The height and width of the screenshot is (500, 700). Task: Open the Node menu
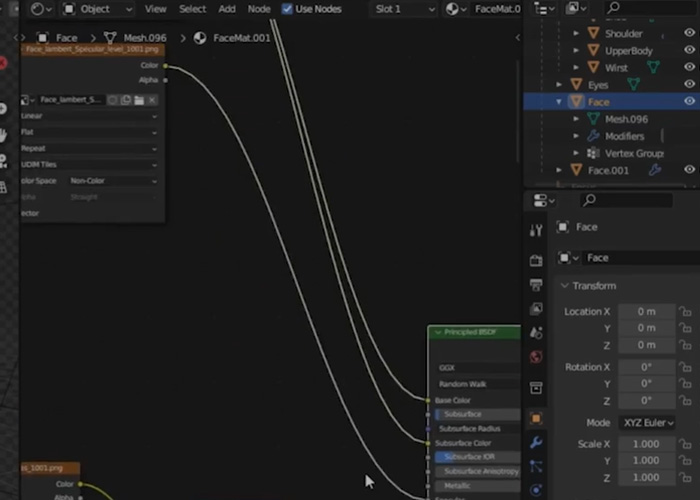[x=259, y=9]
